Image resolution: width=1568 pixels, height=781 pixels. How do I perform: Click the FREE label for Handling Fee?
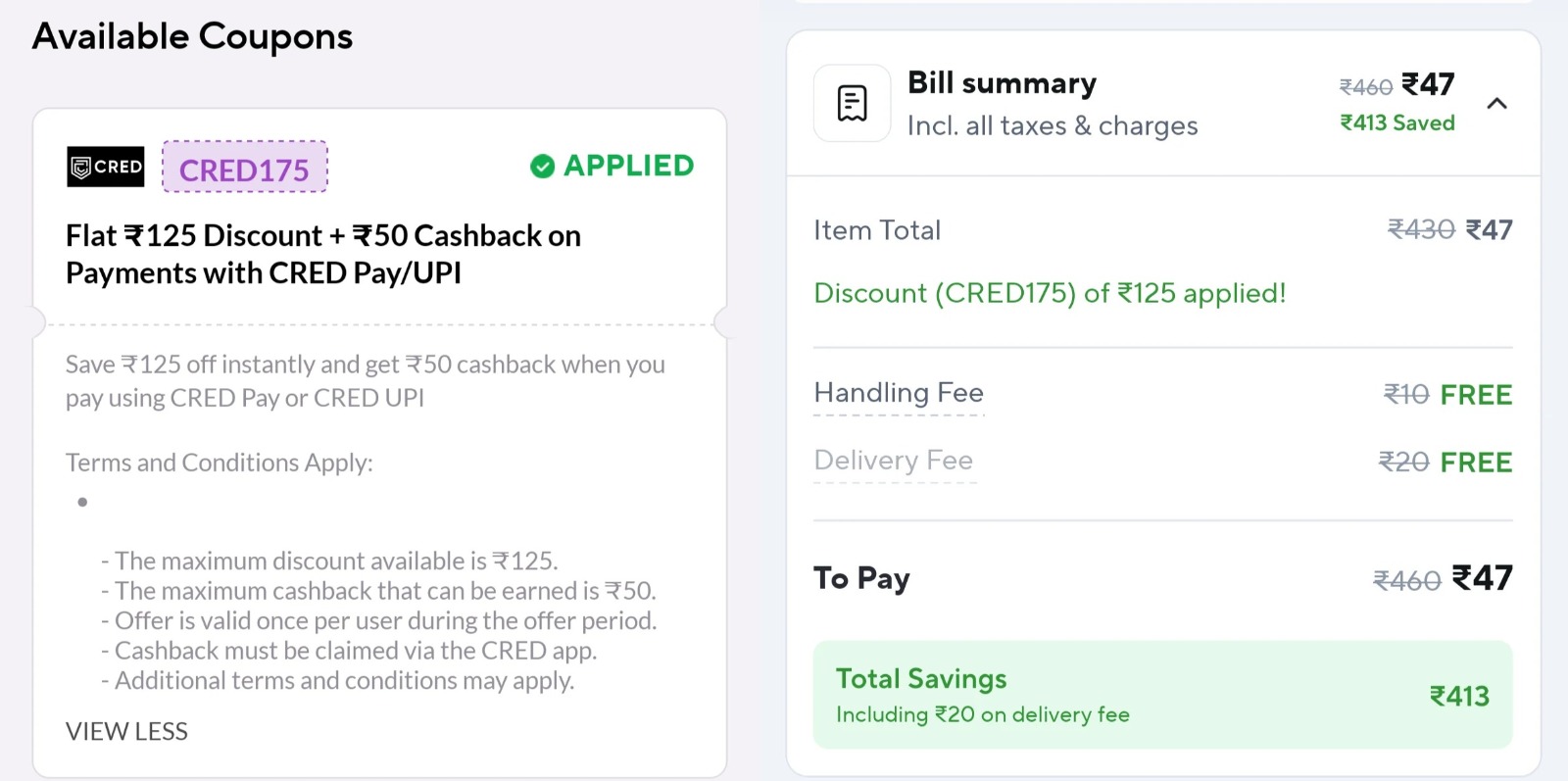(1476, 395)
